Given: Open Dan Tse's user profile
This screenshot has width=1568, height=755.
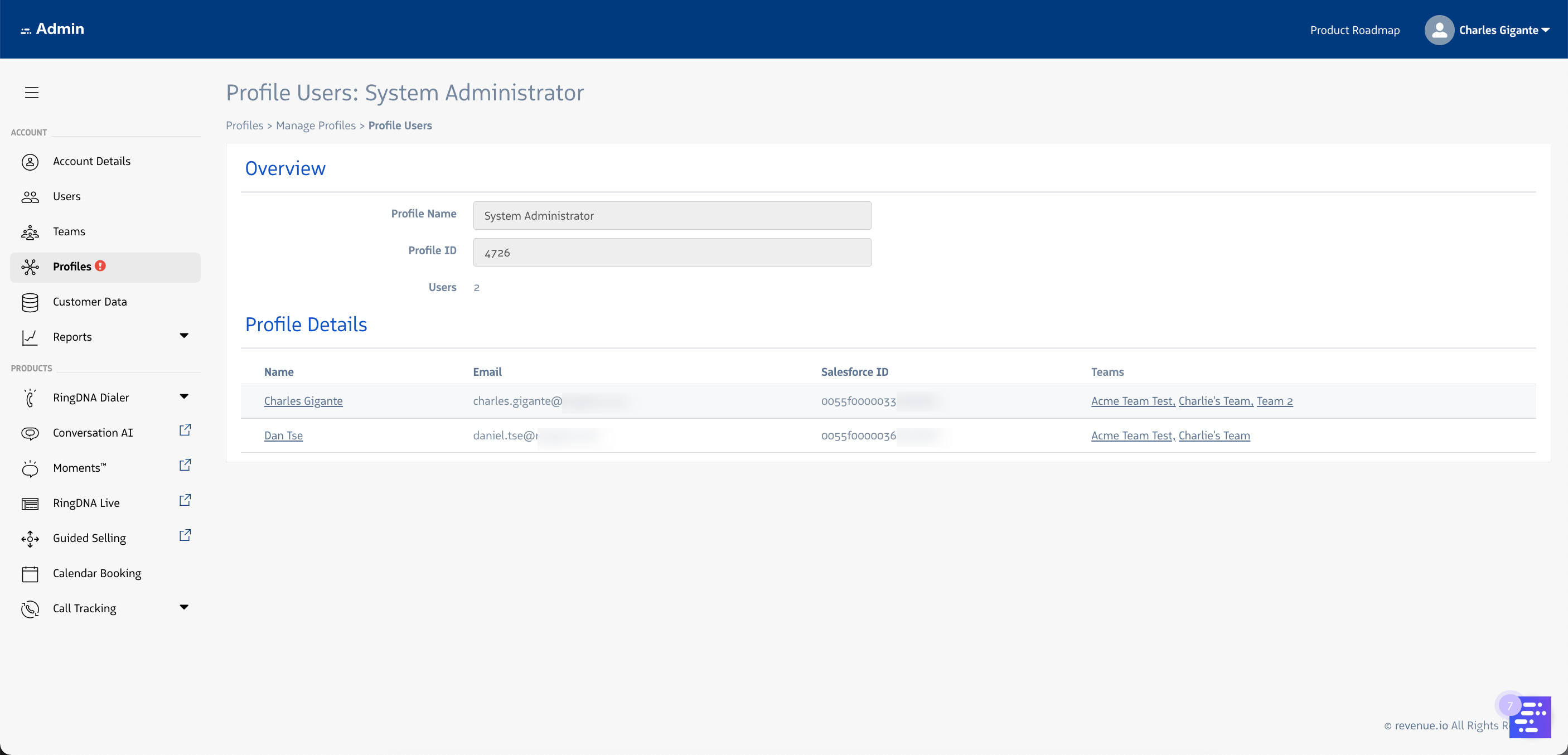Looking at the screenshot, I should point(283,435).
